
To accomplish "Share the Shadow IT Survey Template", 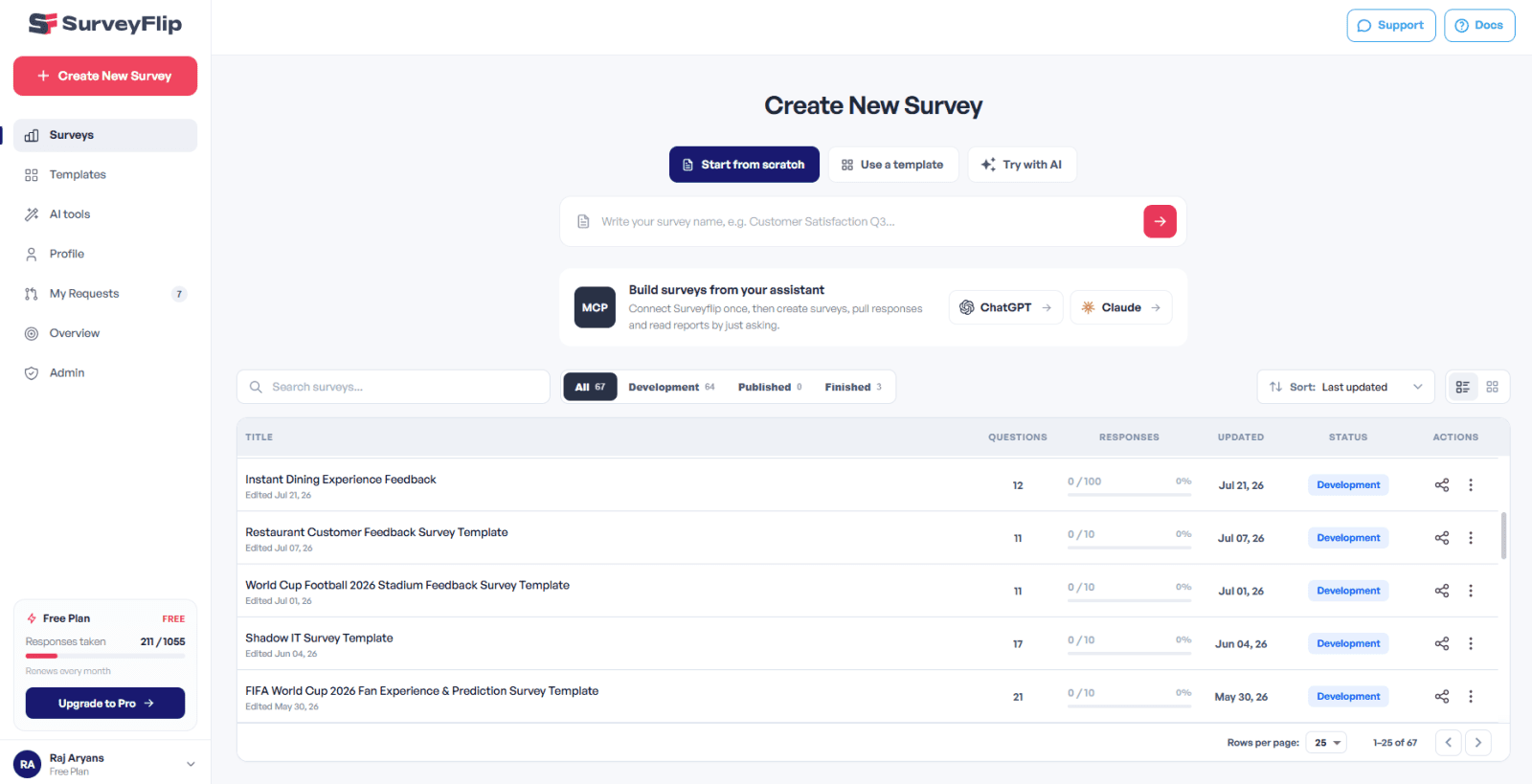I will click(1442, 643).
